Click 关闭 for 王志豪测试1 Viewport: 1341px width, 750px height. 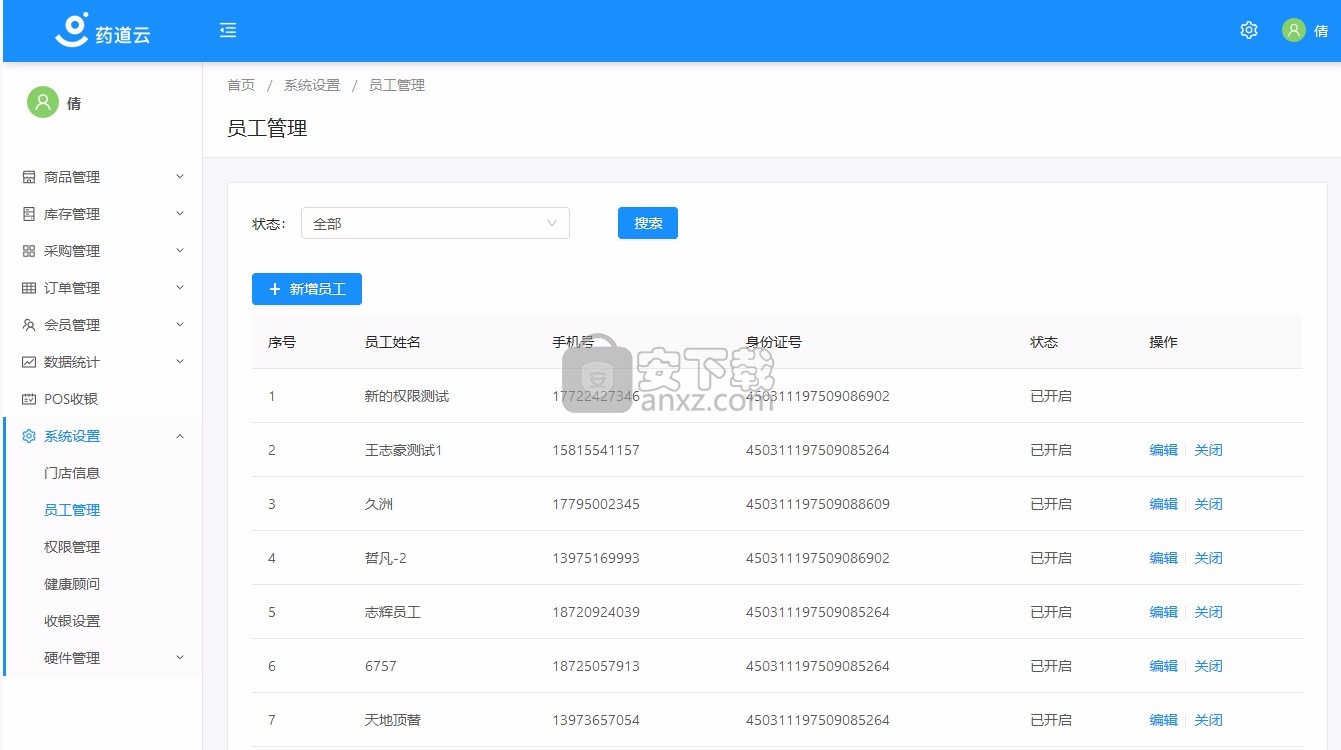tap(1208, 450)
